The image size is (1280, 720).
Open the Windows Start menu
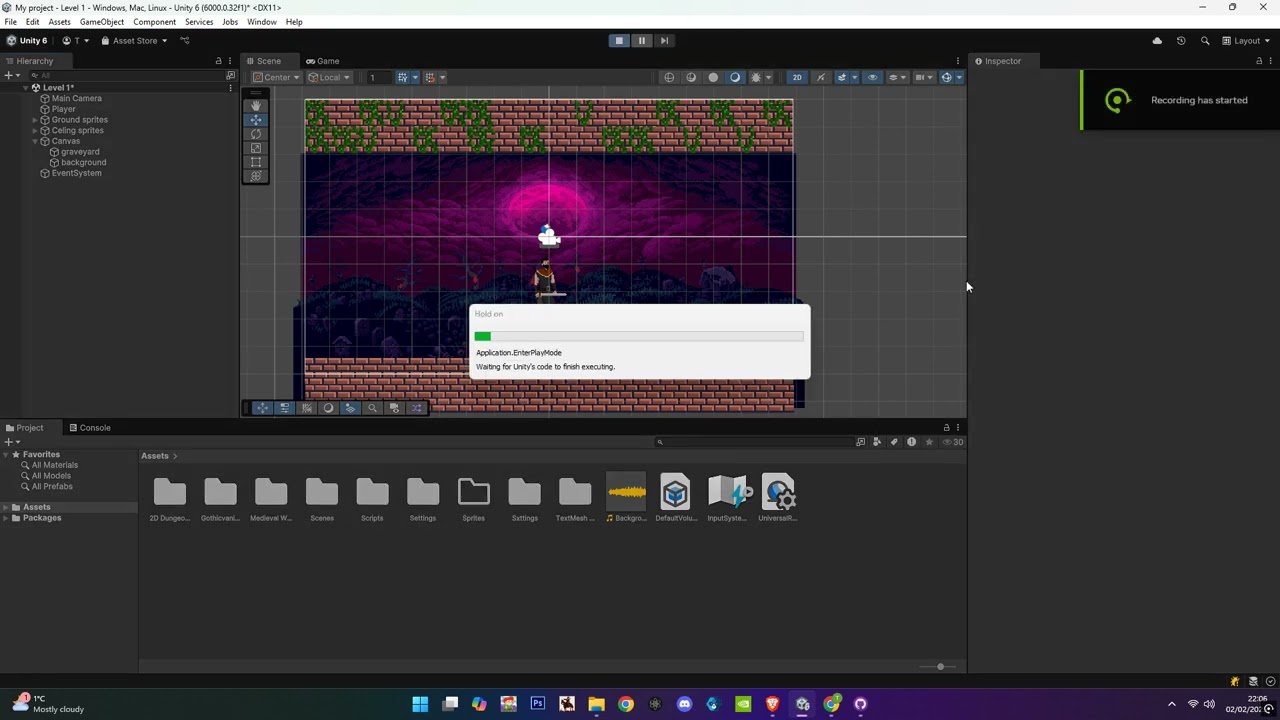click(420, 704)
